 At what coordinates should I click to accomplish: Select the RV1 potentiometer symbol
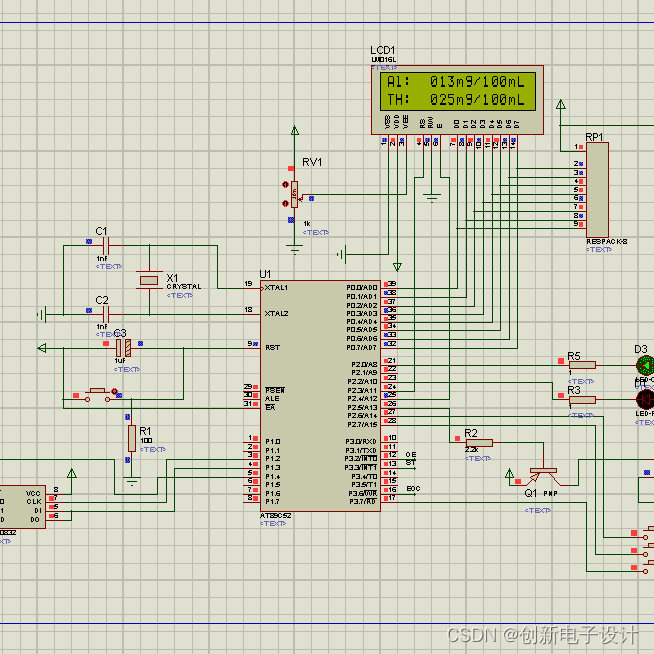(x=294, y=194)
